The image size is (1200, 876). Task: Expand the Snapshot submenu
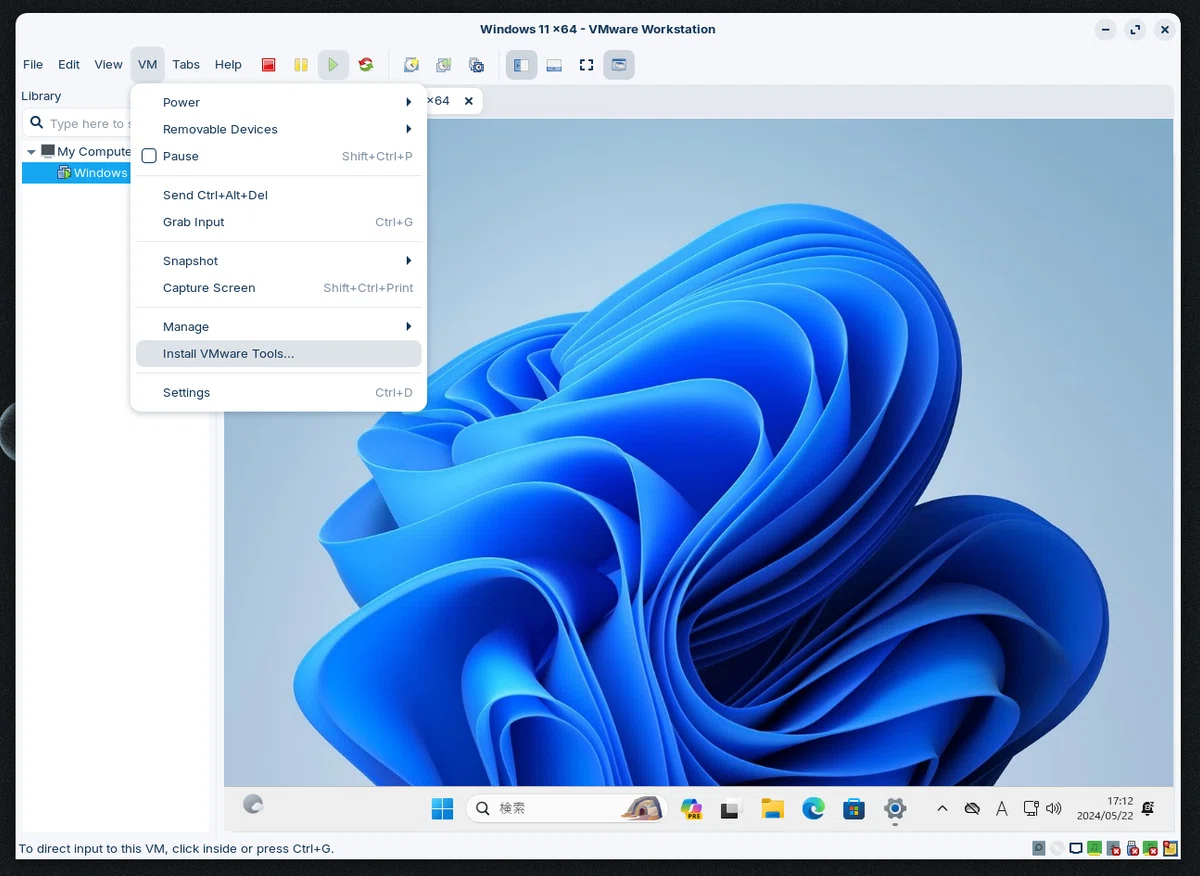(x=278, y=261)
